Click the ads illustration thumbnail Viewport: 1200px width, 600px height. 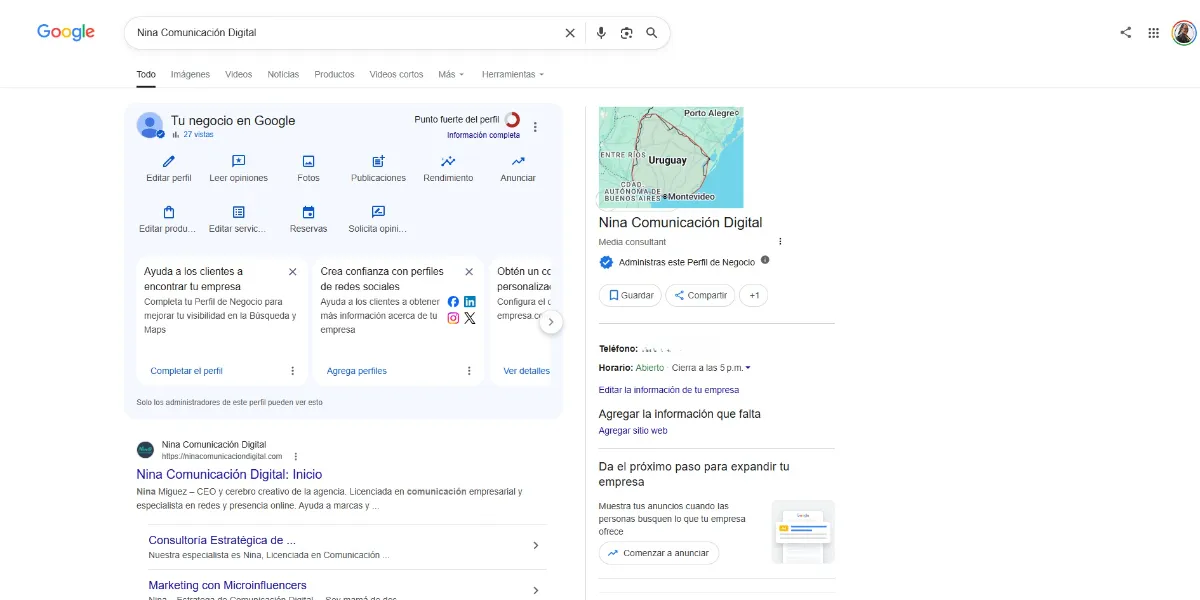tap(803, 532)
